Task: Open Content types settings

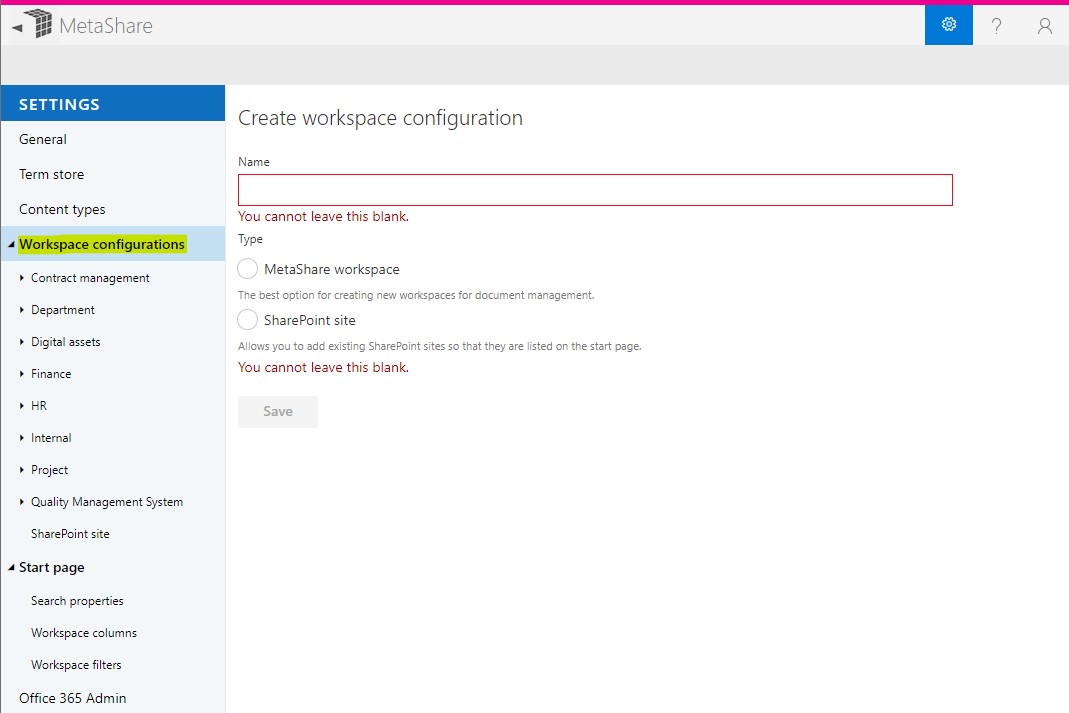Action: coord(62,209)
